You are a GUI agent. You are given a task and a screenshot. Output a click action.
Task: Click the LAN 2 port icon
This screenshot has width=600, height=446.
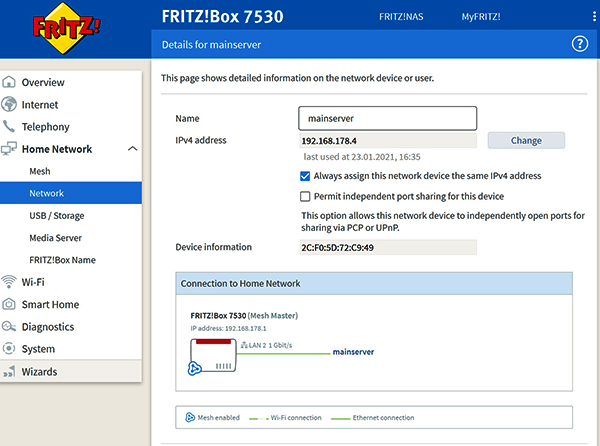pyautogui.click(x=244, y=345)
